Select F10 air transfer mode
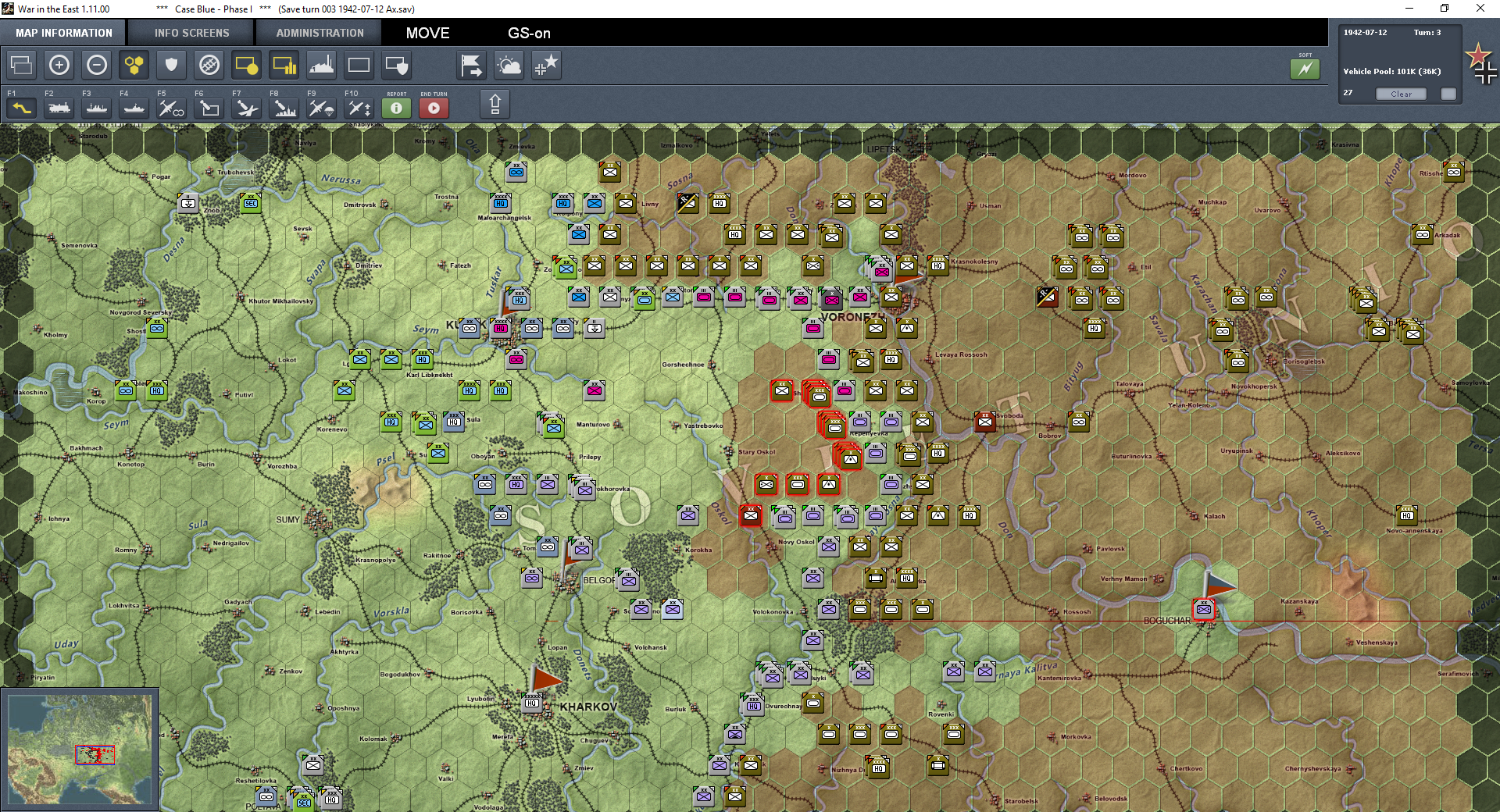 coord(359,108)
